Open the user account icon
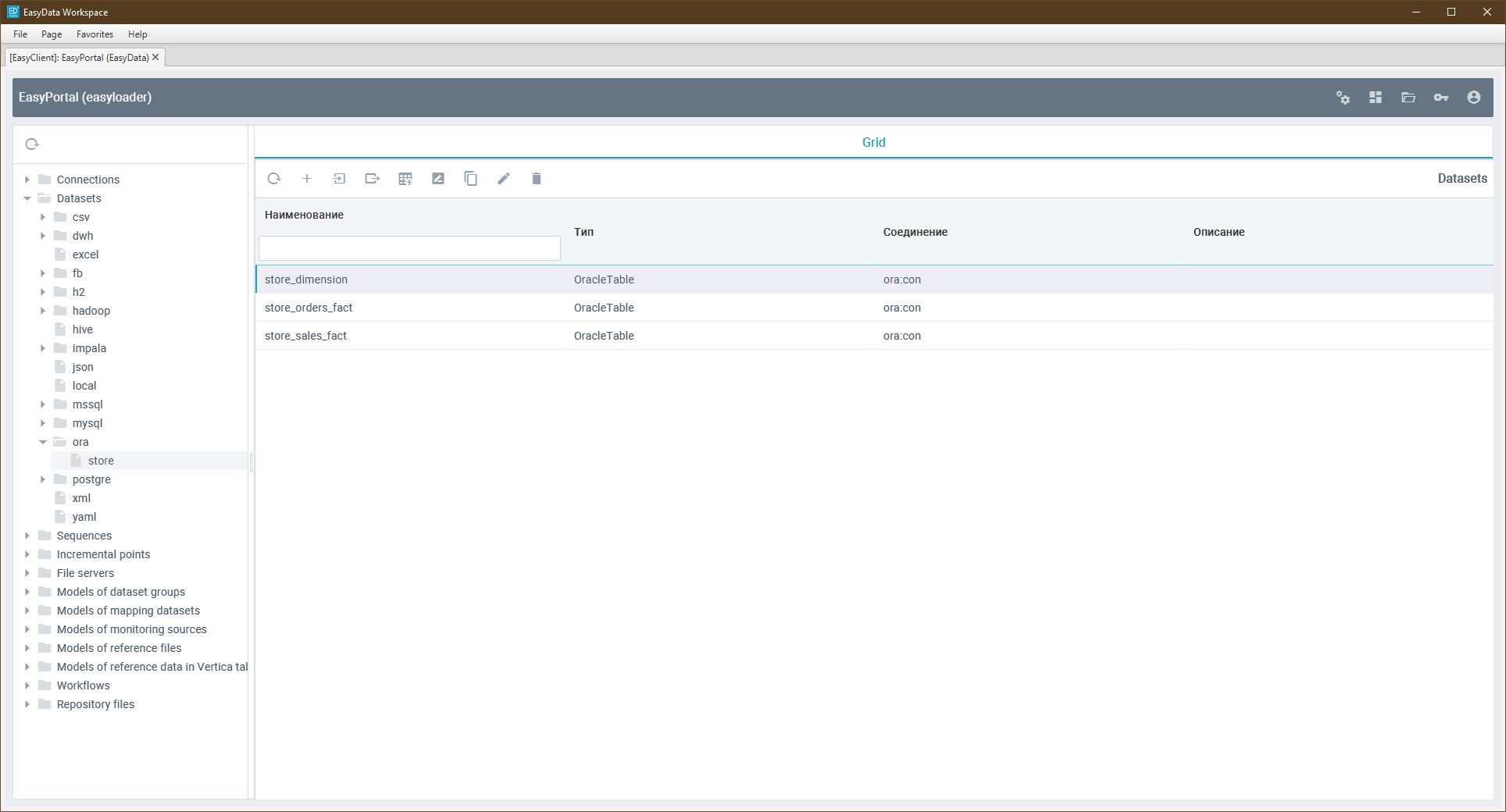Image resolution: width=1506 pixels, height=812 pixels. [x=1474, y=98]
